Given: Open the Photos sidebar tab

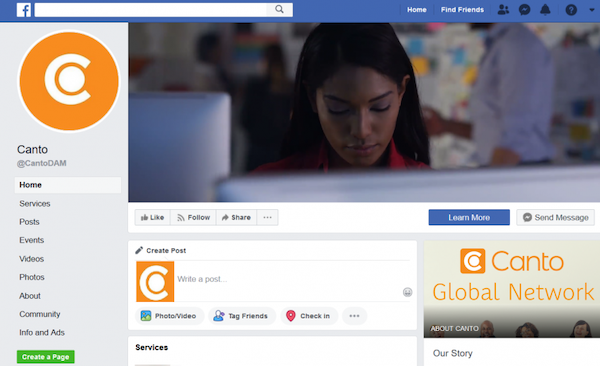Looking at the screenshot, I should [32, 277].
